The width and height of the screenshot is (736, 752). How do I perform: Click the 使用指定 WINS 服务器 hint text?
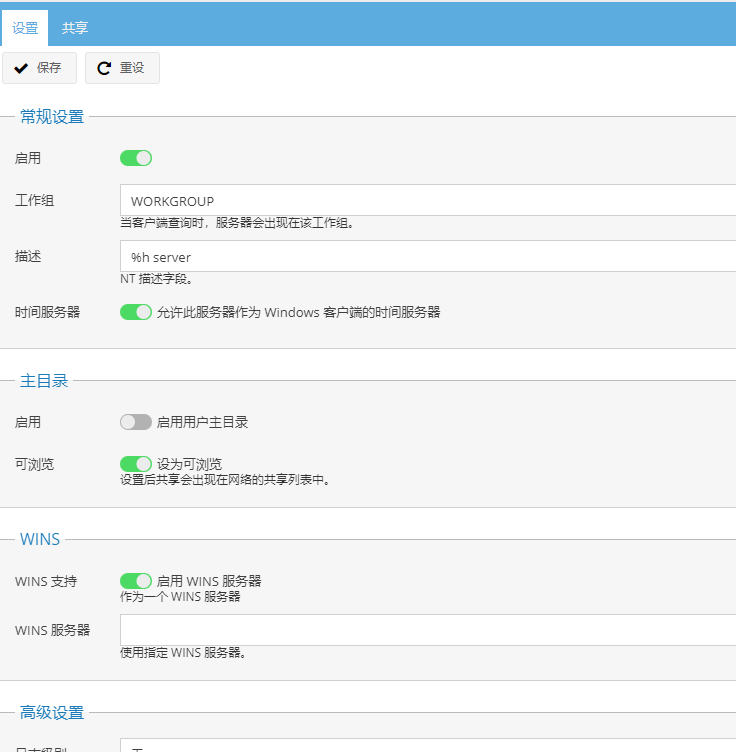point(183,653)
